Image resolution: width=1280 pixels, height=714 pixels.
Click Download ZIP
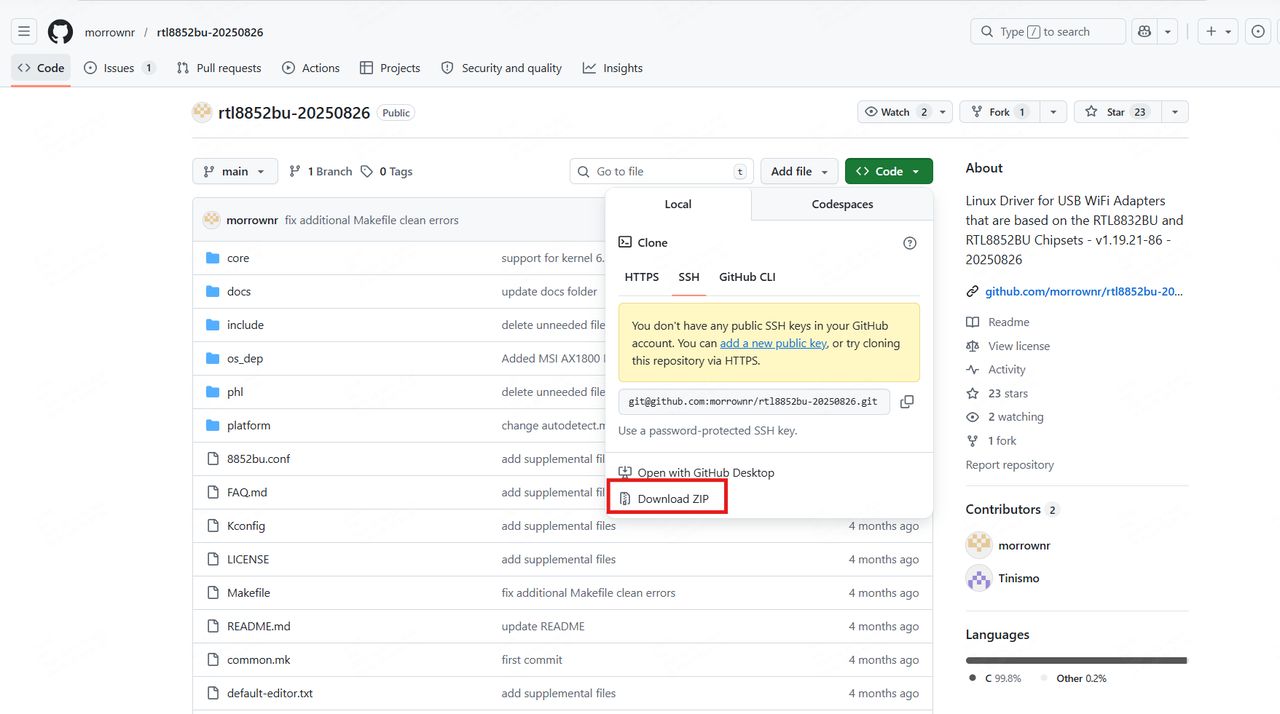672,498
